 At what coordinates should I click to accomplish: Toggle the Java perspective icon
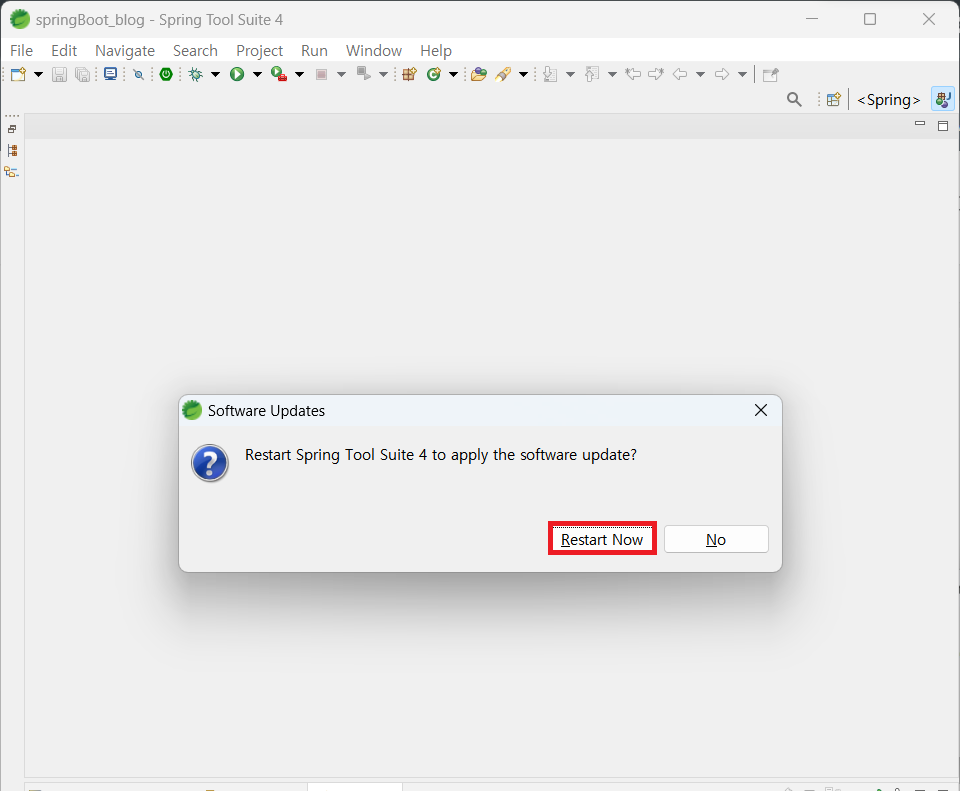pos(943,99)
